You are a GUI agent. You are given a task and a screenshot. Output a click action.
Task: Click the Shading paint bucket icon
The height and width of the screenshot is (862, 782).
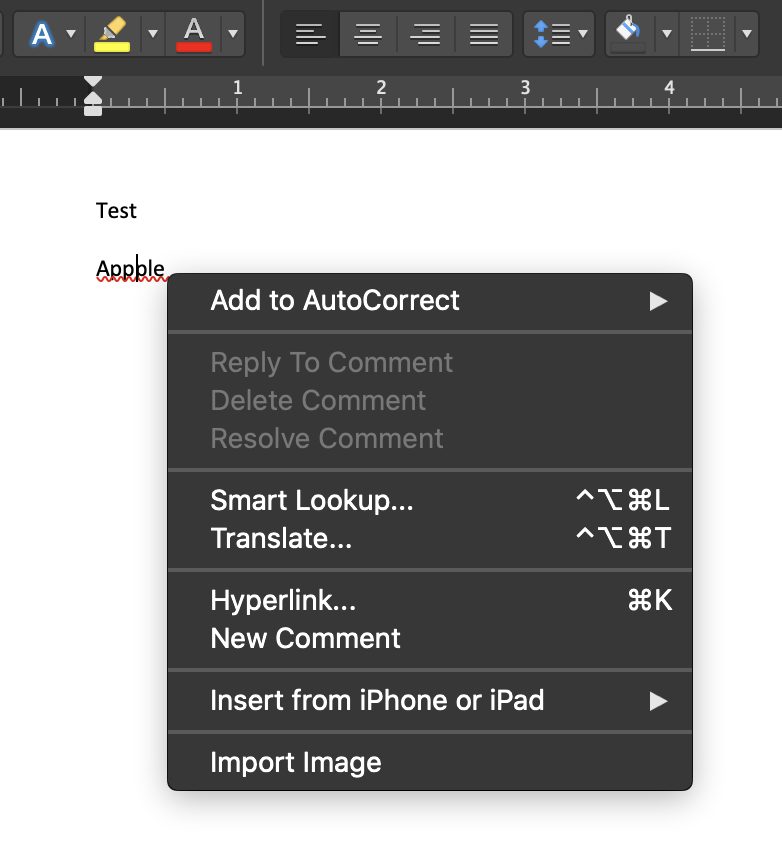tap(629, 34)
